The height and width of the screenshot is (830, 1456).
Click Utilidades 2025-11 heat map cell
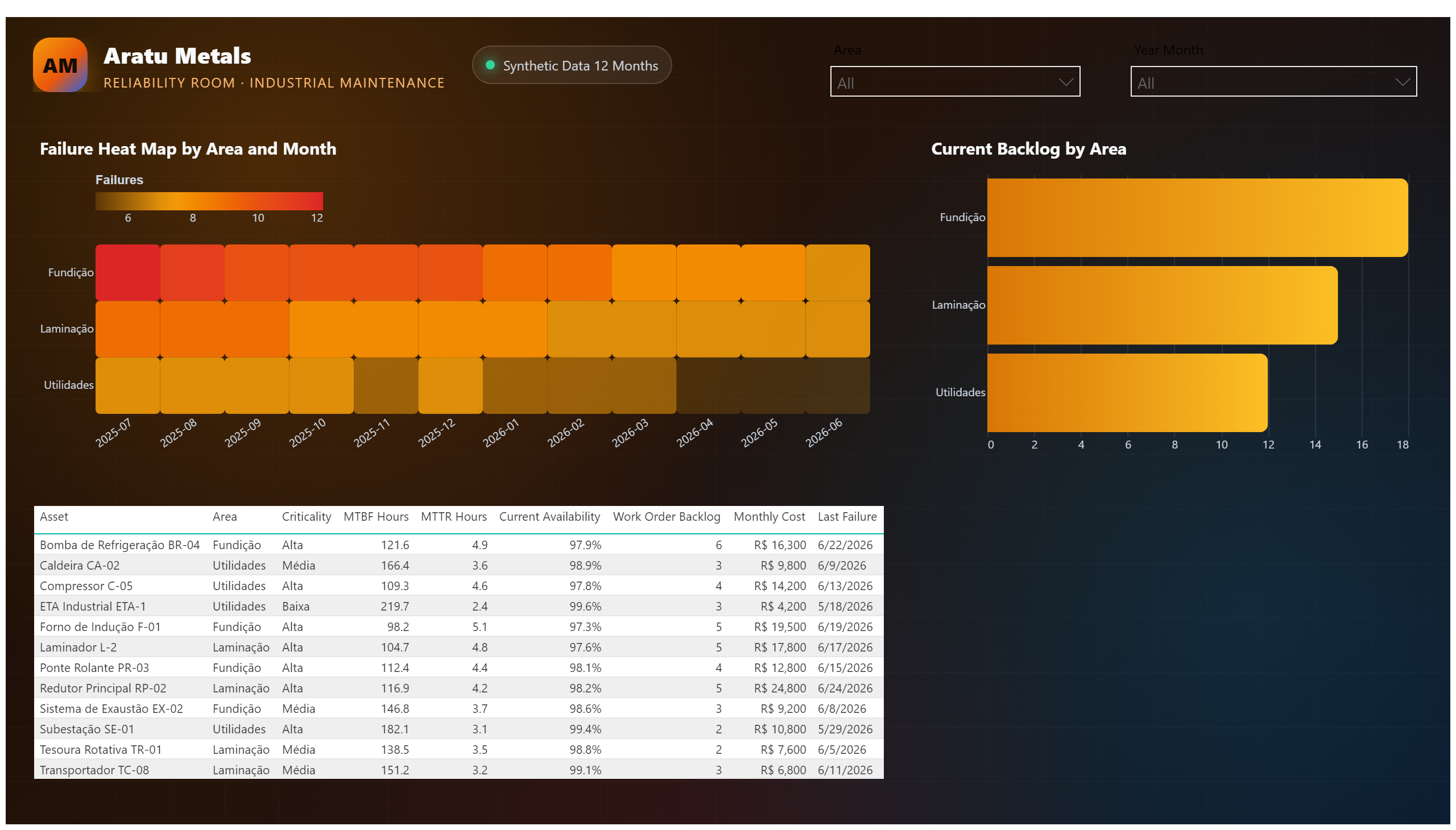386,385
